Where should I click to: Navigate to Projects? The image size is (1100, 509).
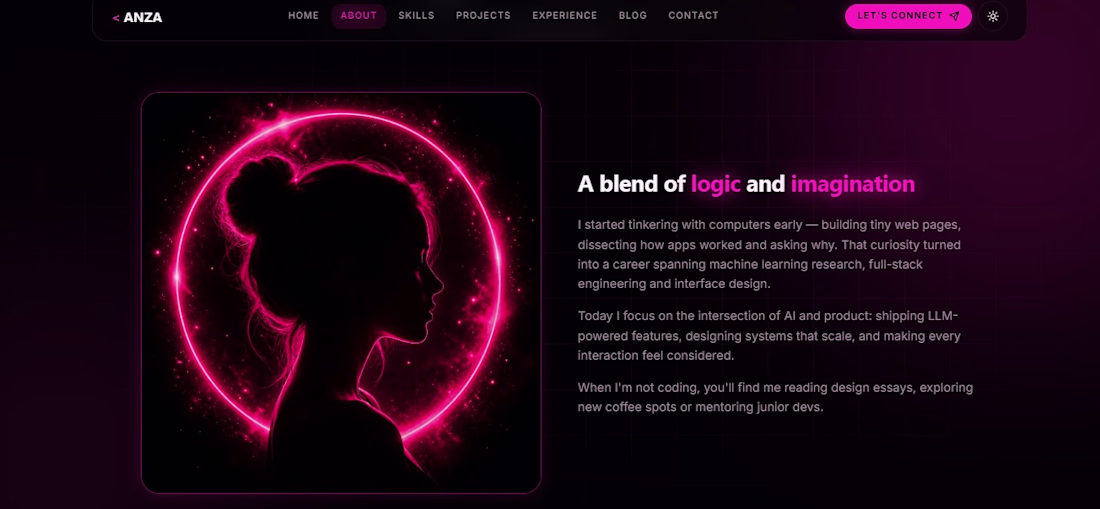(x=483, y=15)
